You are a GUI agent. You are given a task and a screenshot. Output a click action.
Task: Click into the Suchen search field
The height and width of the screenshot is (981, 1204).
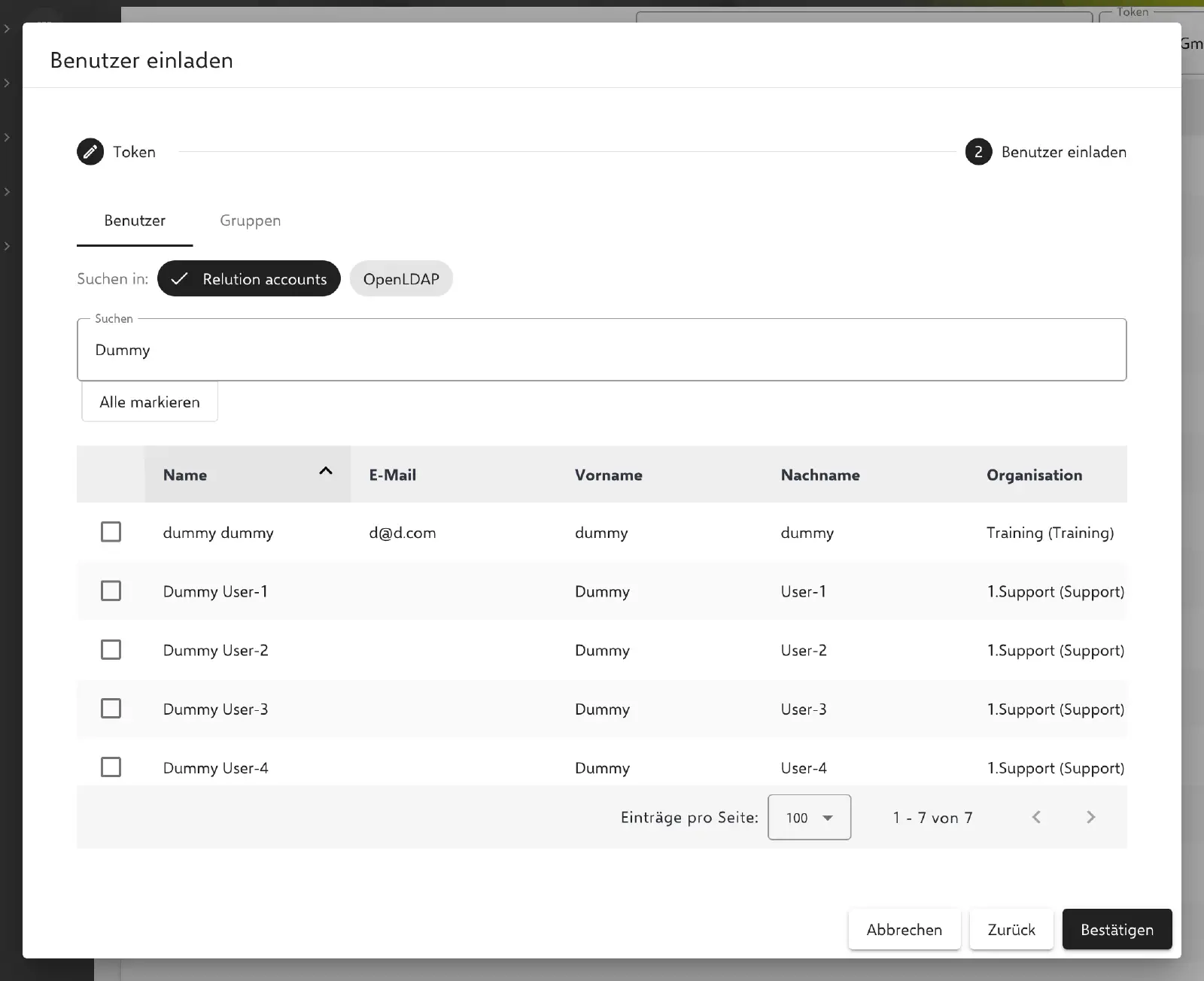click(x=601, y=350)
